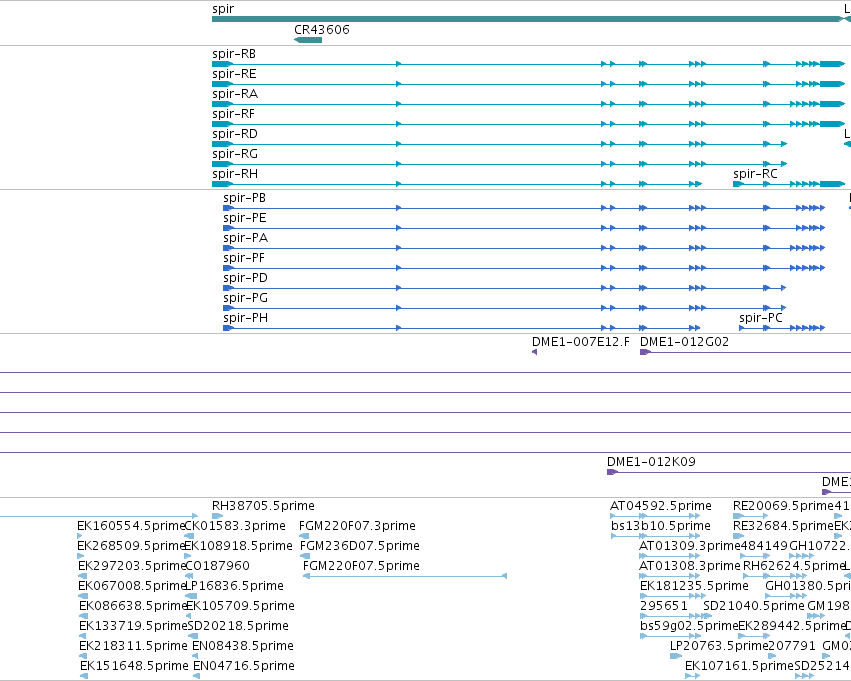
Task: Click the spir-PG protein label
Action: 245,298
